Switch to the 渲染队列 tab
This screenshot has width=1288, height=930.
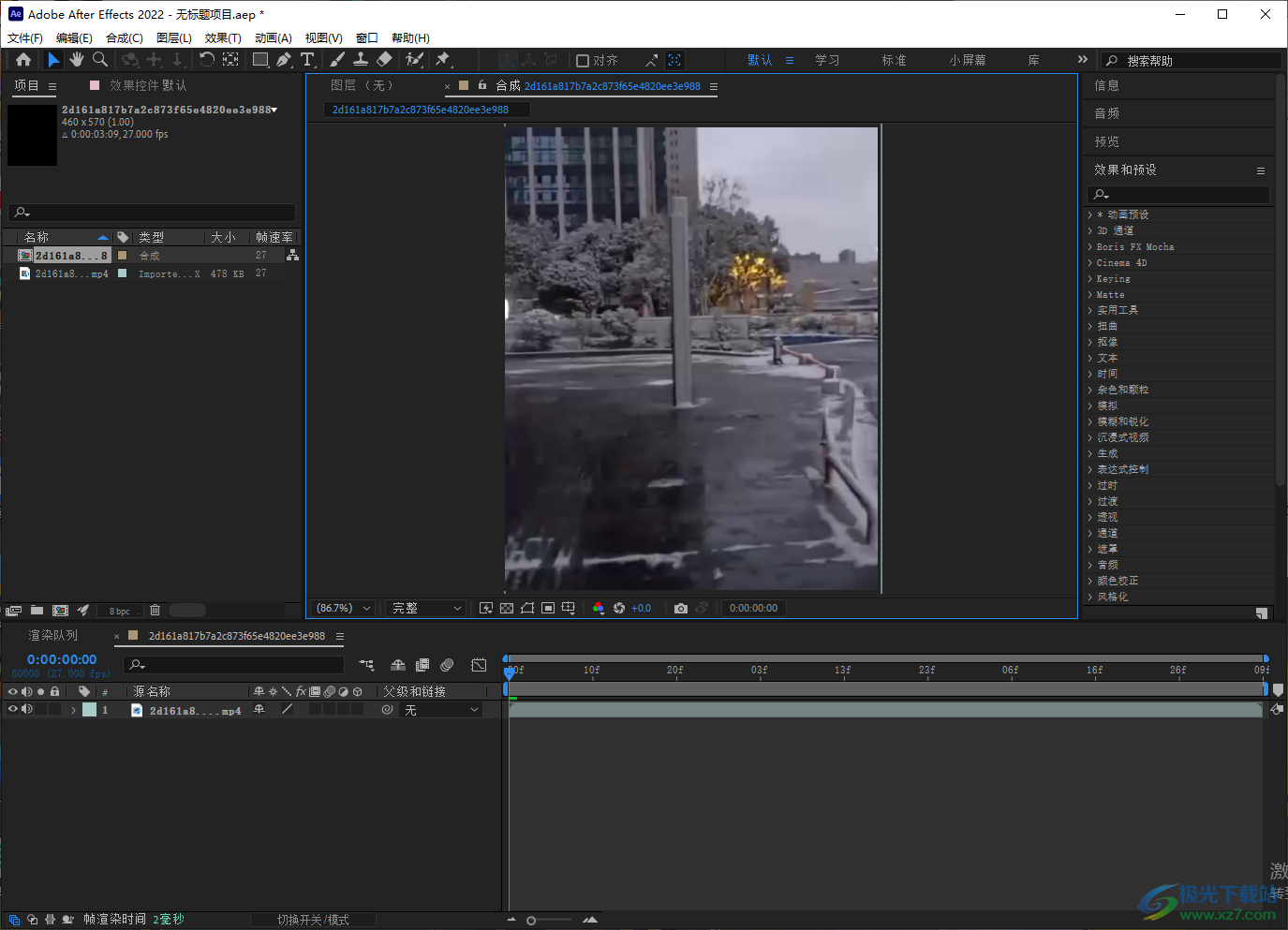(x=53, y=635)
